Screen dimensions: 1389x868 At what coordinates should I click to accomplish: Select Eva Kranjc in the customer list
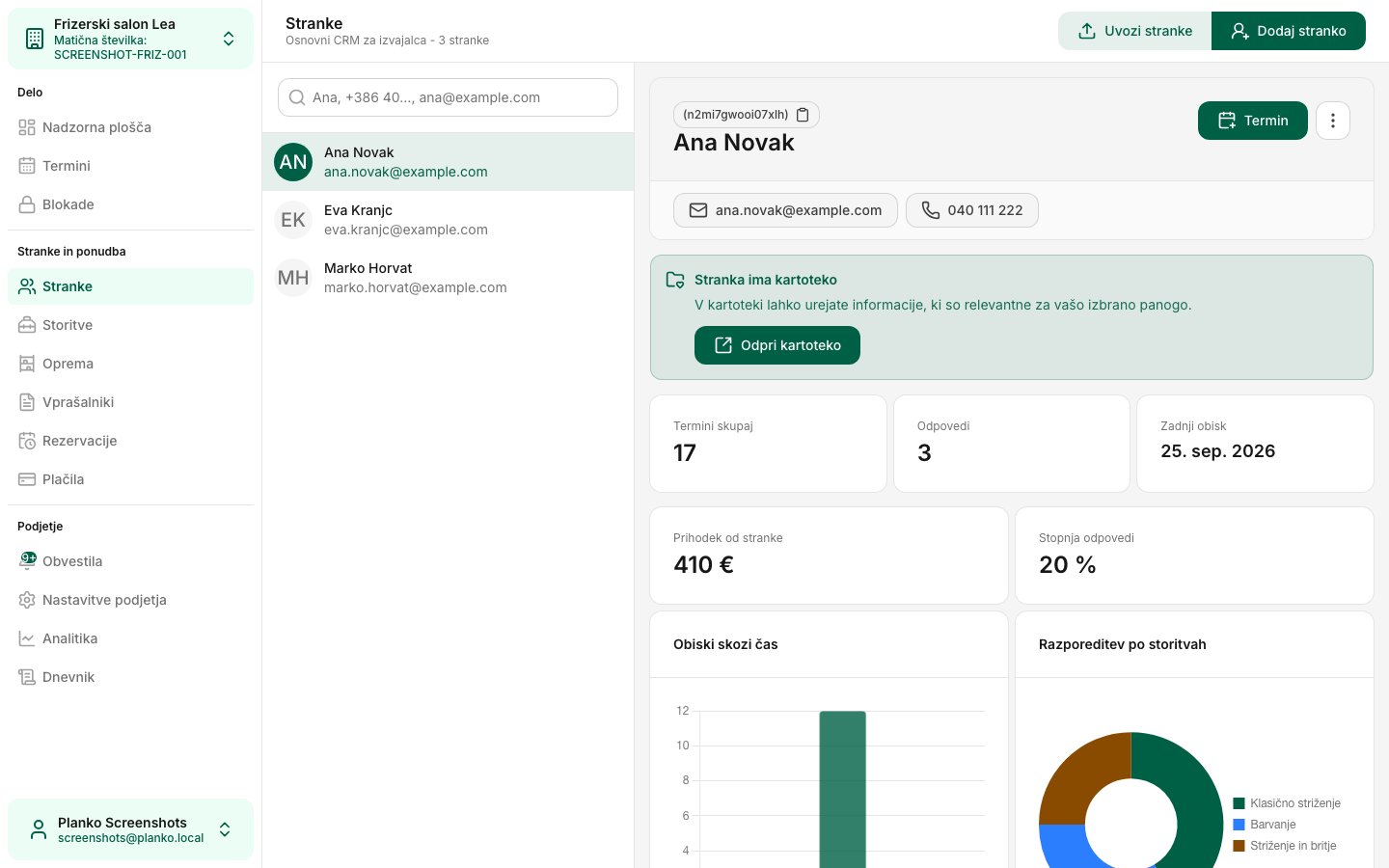click(448, 220)
